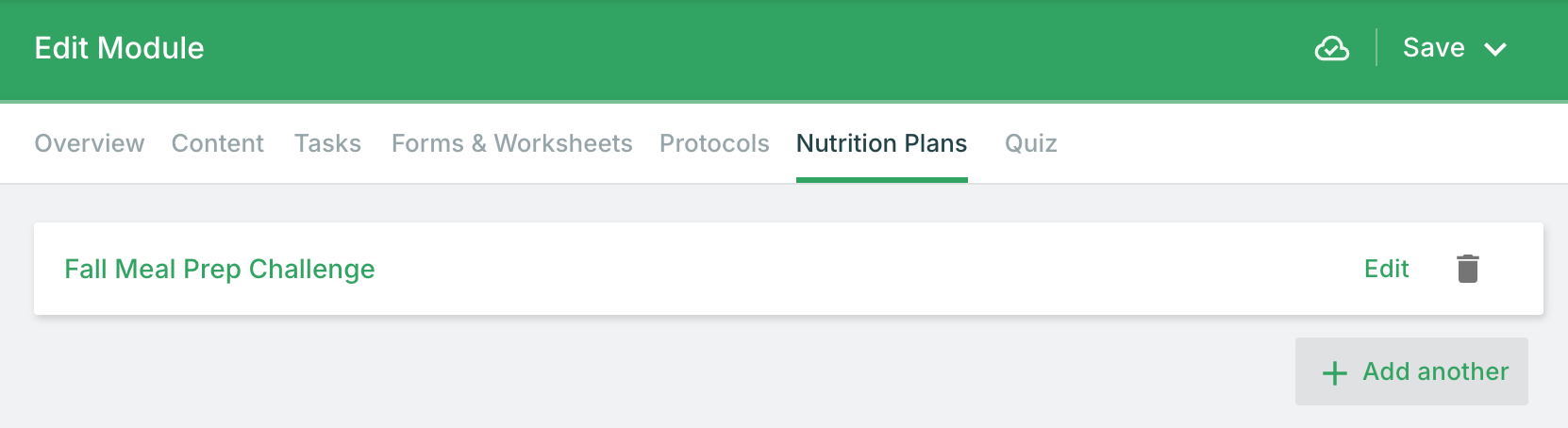Open the Protocols tab

click(714, 143)
